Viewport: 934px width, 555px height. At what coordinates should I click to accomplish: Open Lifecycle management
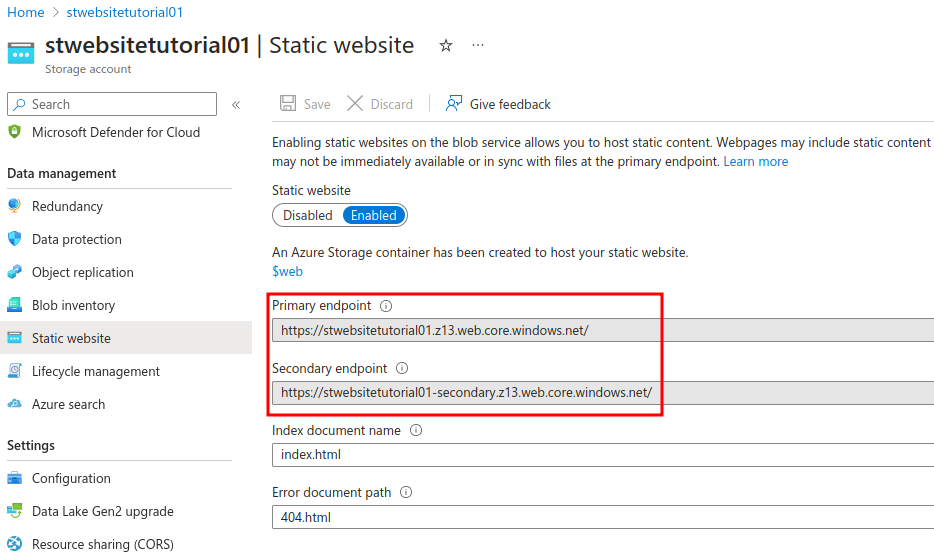coord(96,371)
